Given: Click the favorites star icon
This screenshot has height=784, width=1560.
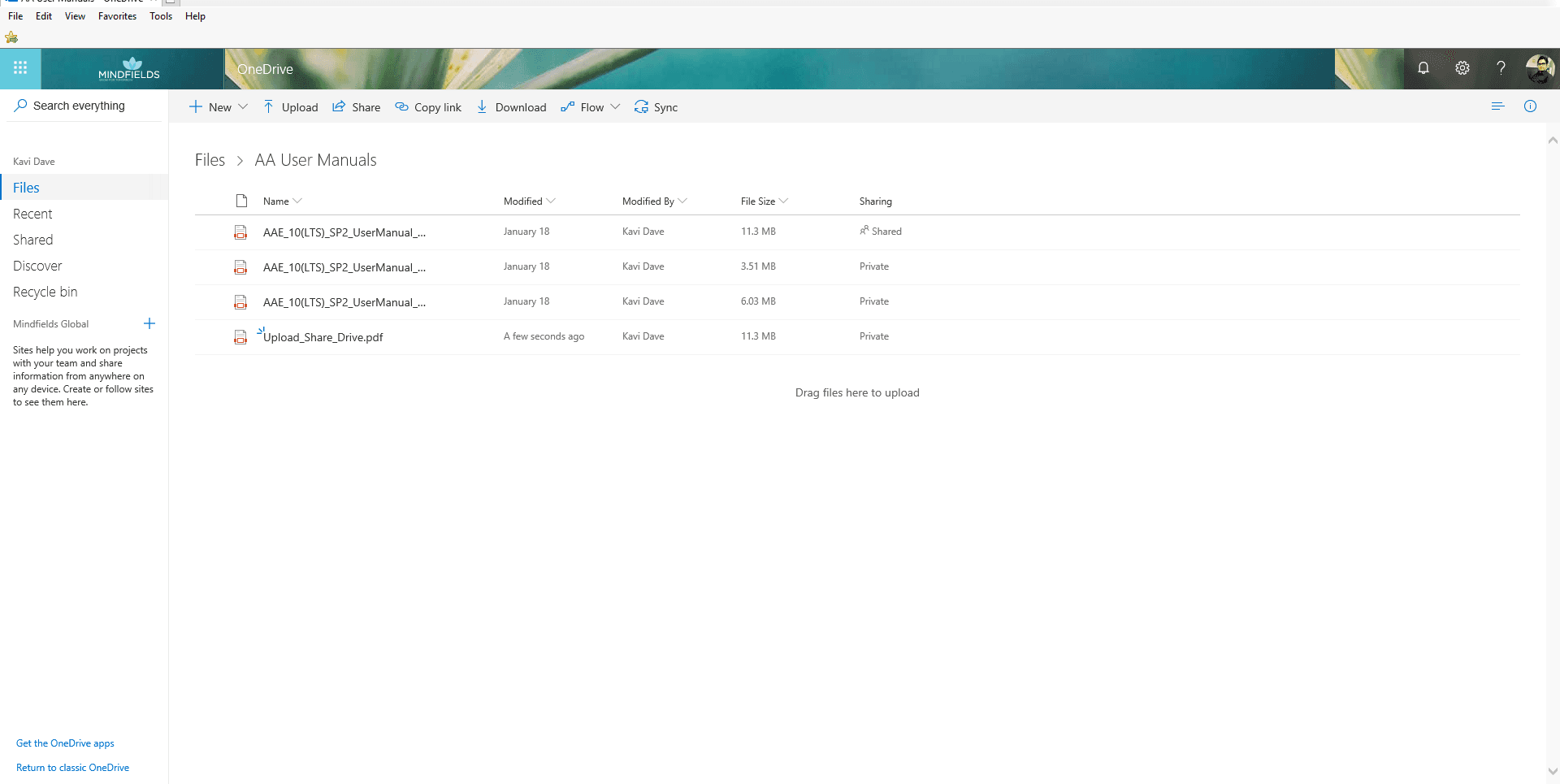Looking at the screenshot, I should point(11,37).
